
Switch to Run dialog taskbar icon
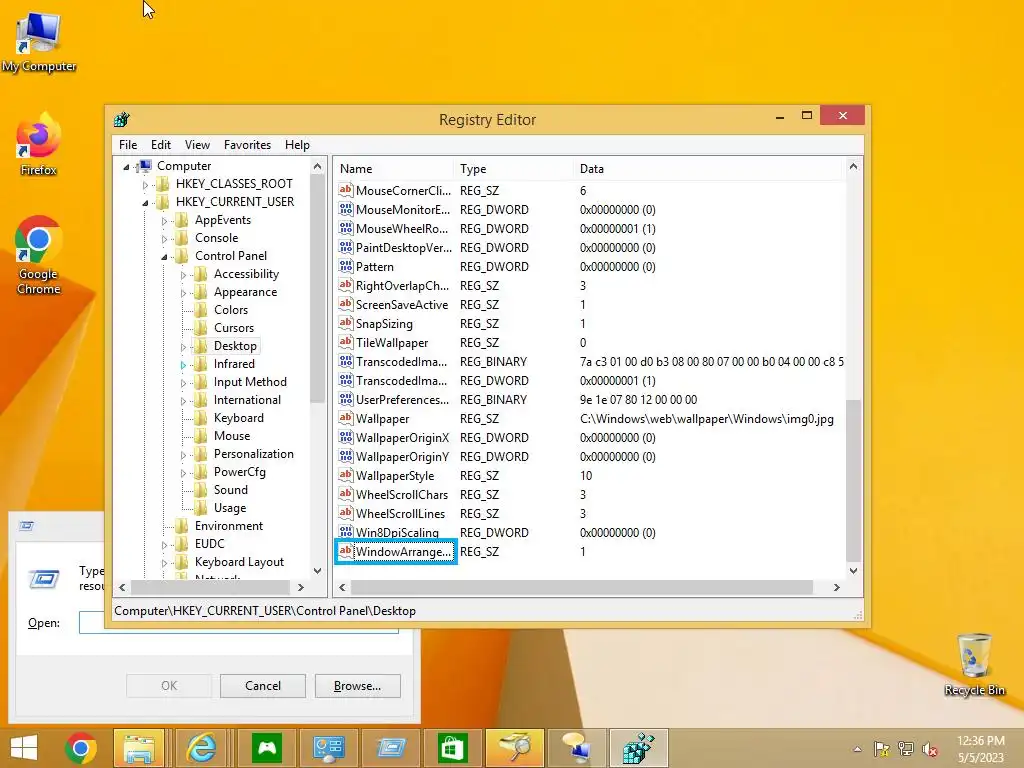391,748
